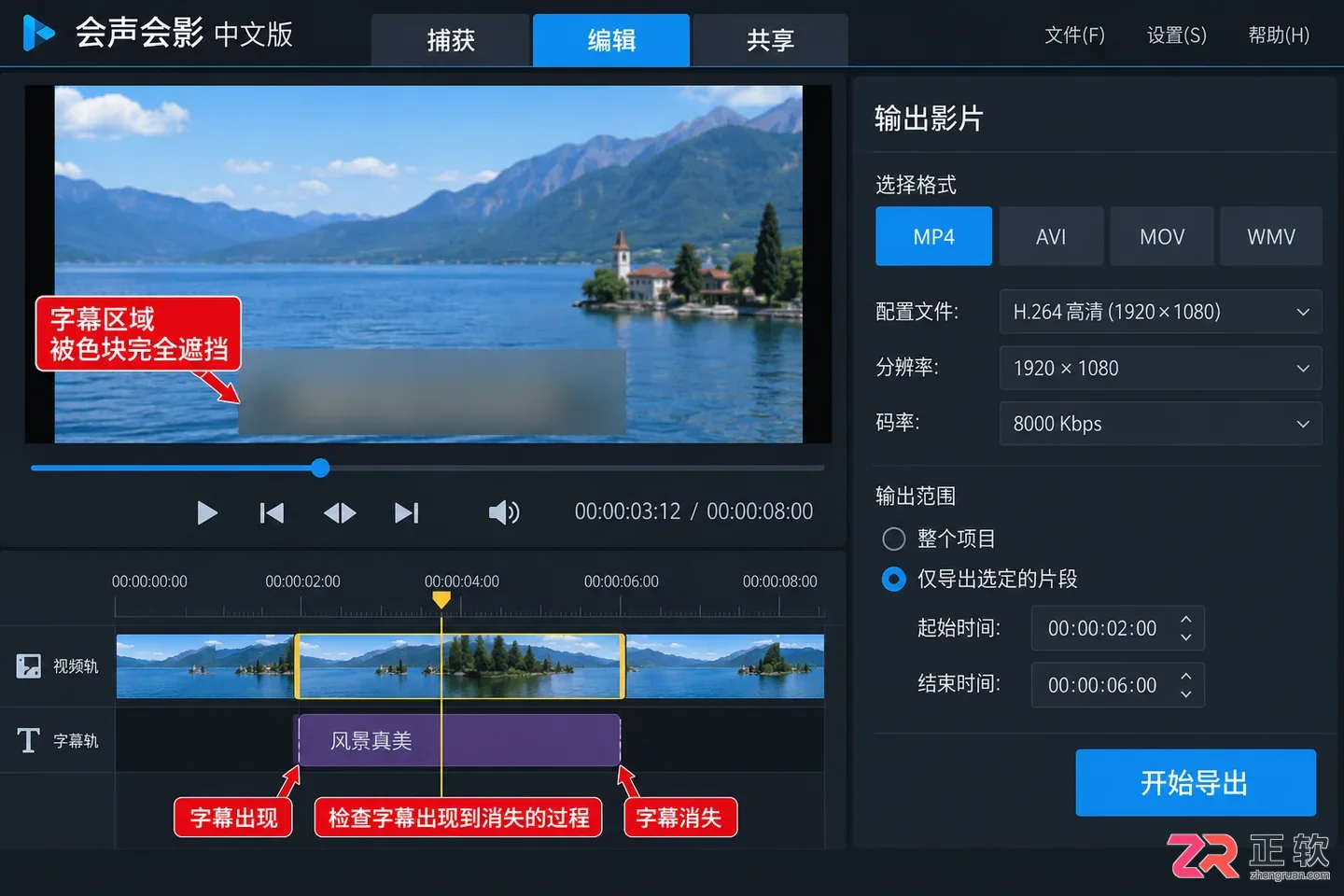Screen dimensions: 1344x896
Task: Click the 会声会影 app logo icon
Action: (x=38, y=33)
